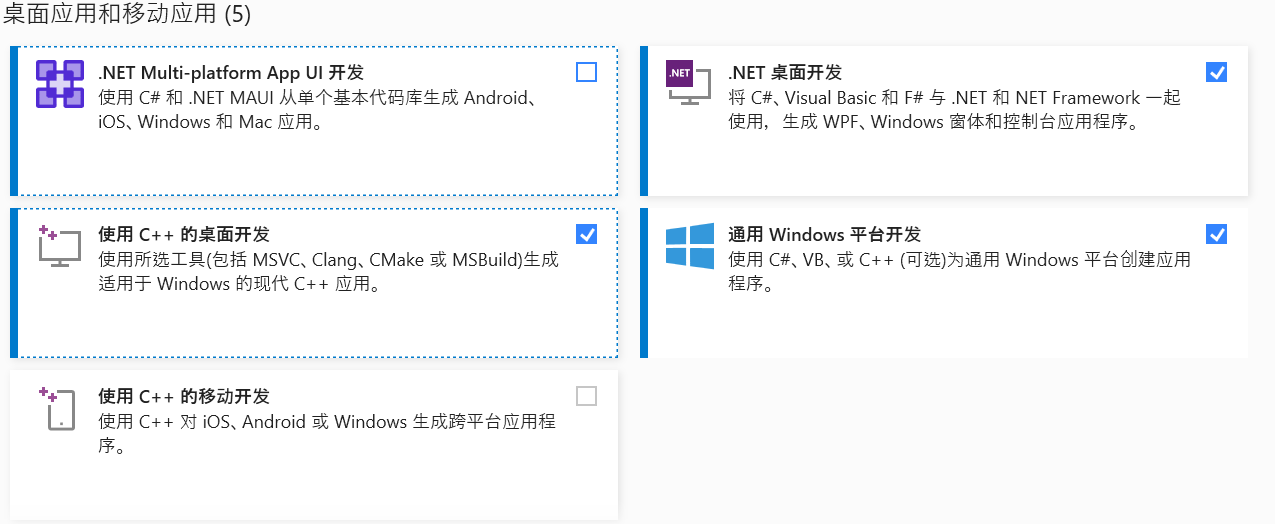The width and height of the screenshot is (1275, 524).
Task: Uncheck the .NET 桌面开发 workload checkbox
Action: coord(1217,72)
